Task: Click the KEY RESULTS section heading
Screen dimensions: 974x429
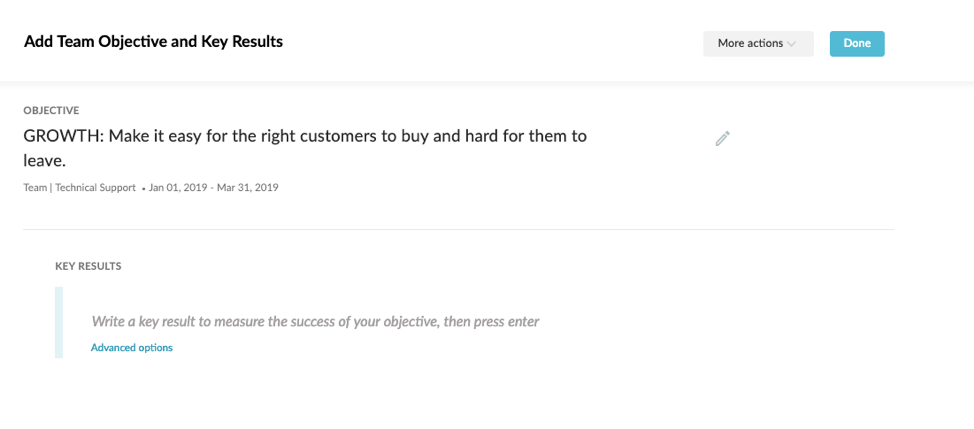Action: (88, 267)
